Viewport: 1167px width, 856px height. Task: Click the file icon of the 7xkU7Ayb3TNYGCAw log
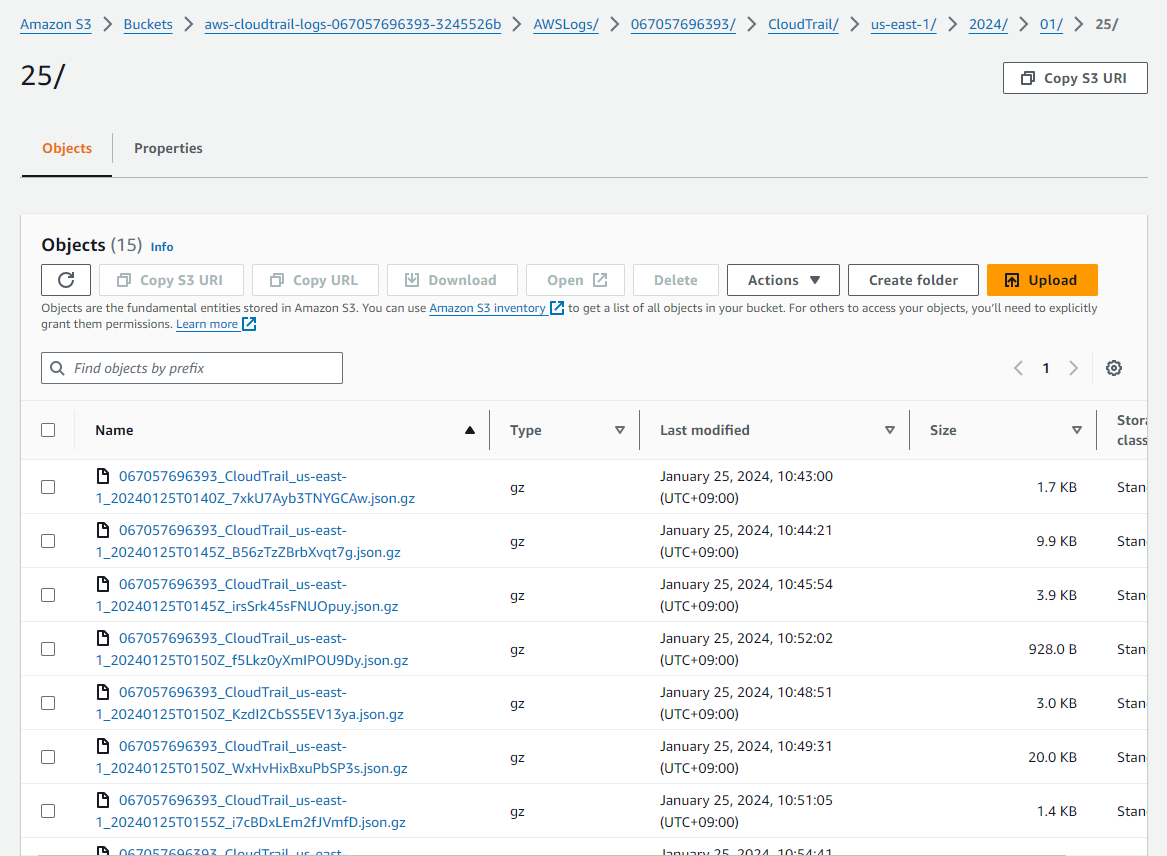coord(102,476)
